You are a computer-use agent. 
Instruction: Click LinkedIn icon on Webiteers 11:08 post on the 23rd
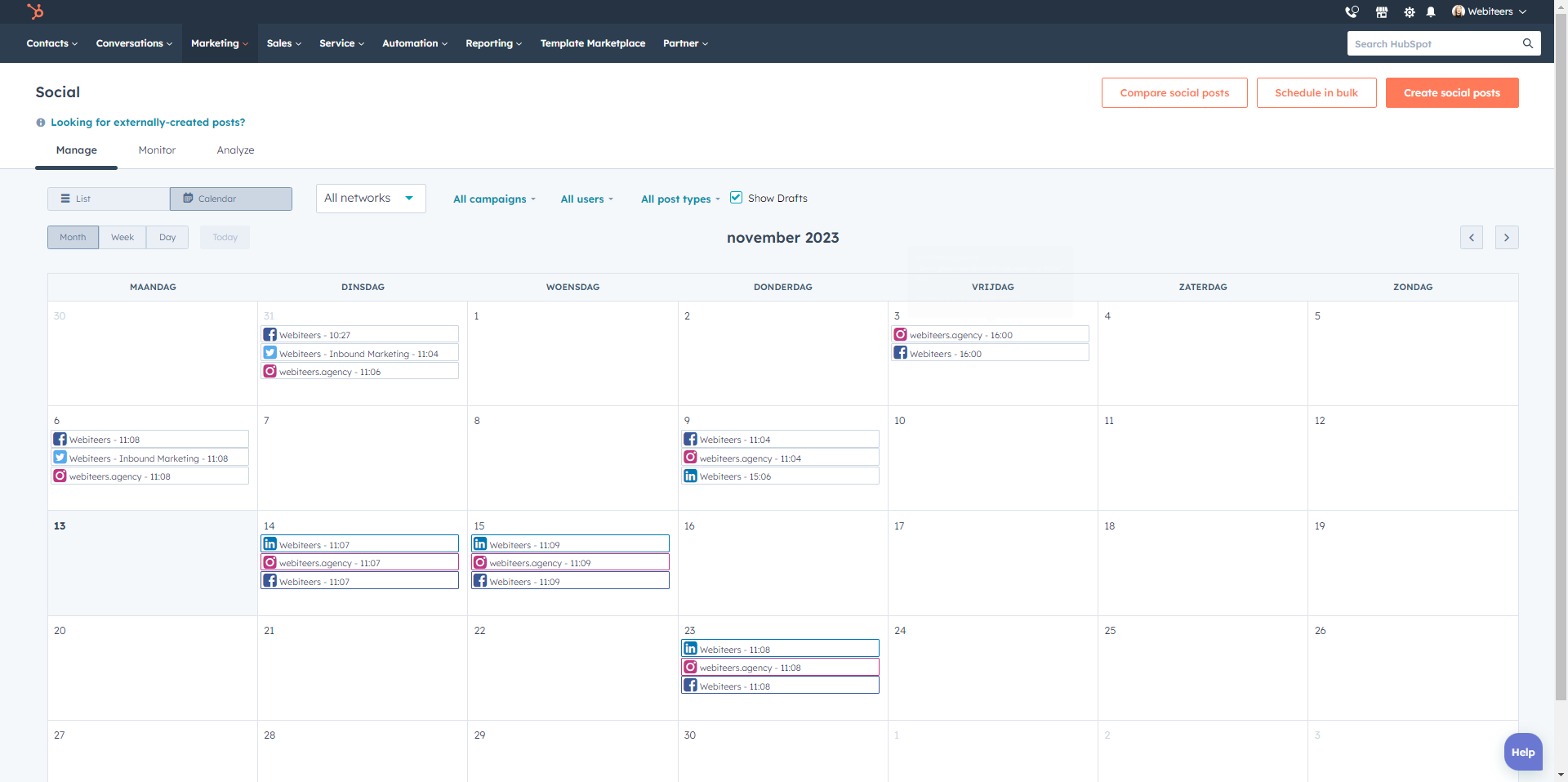691,649
